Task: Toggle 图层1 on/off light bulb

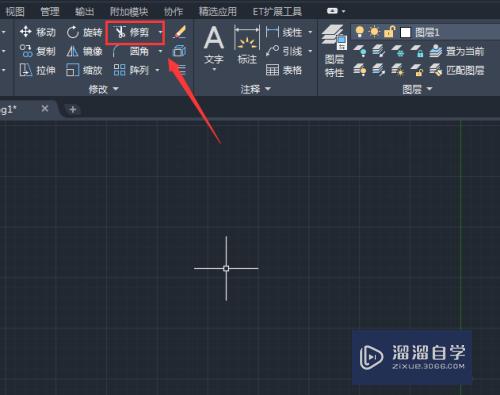Action: click(x=359, y=32)
